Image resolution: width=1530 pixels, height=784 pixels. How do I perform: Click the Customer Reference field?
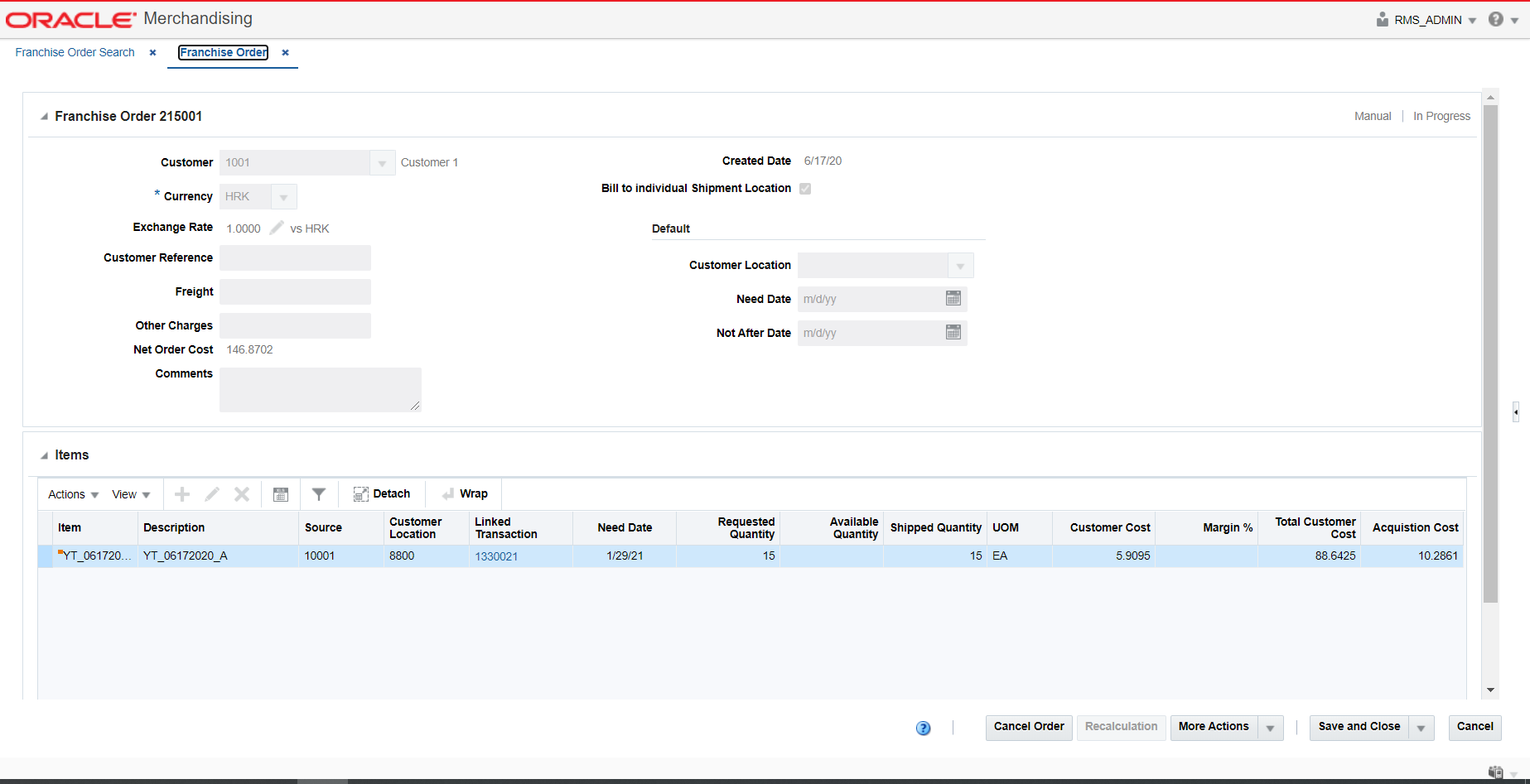coord(295,257)
